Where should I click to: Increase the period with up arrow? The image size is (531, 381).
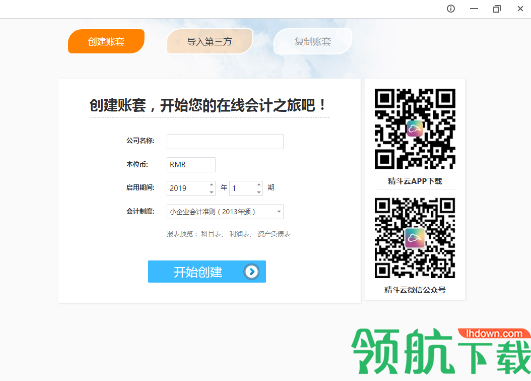[x=259, y=185]
